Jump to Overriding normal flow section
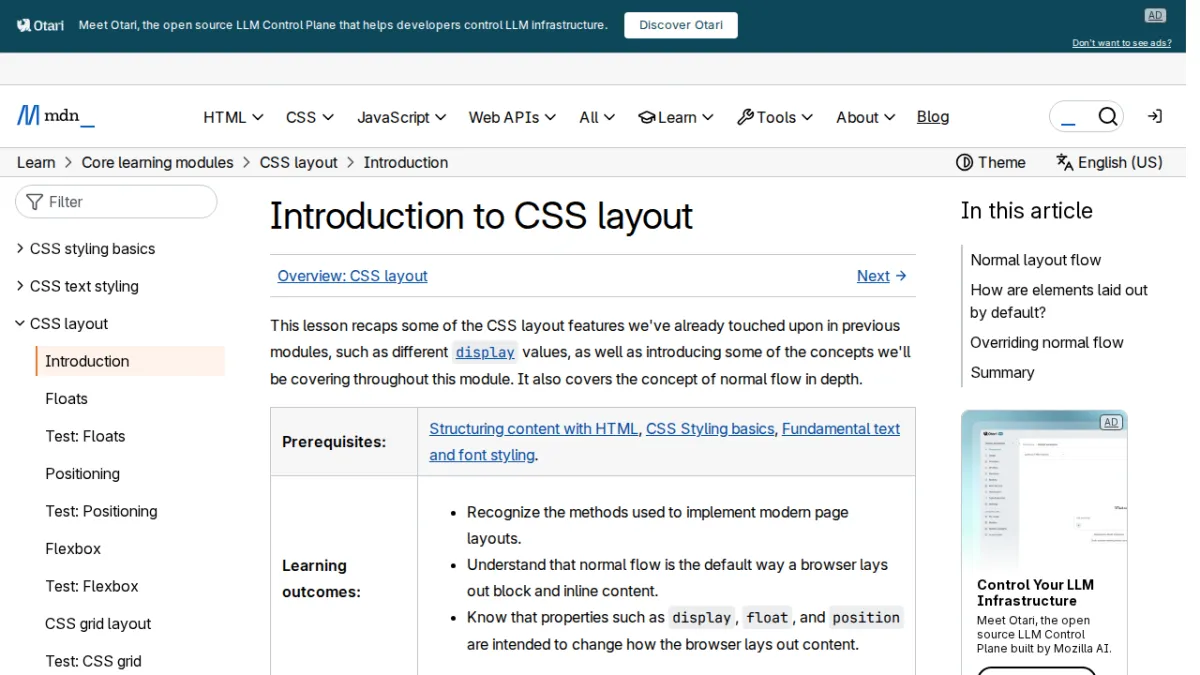The image size is (1200, 675). pos(1047,342)
